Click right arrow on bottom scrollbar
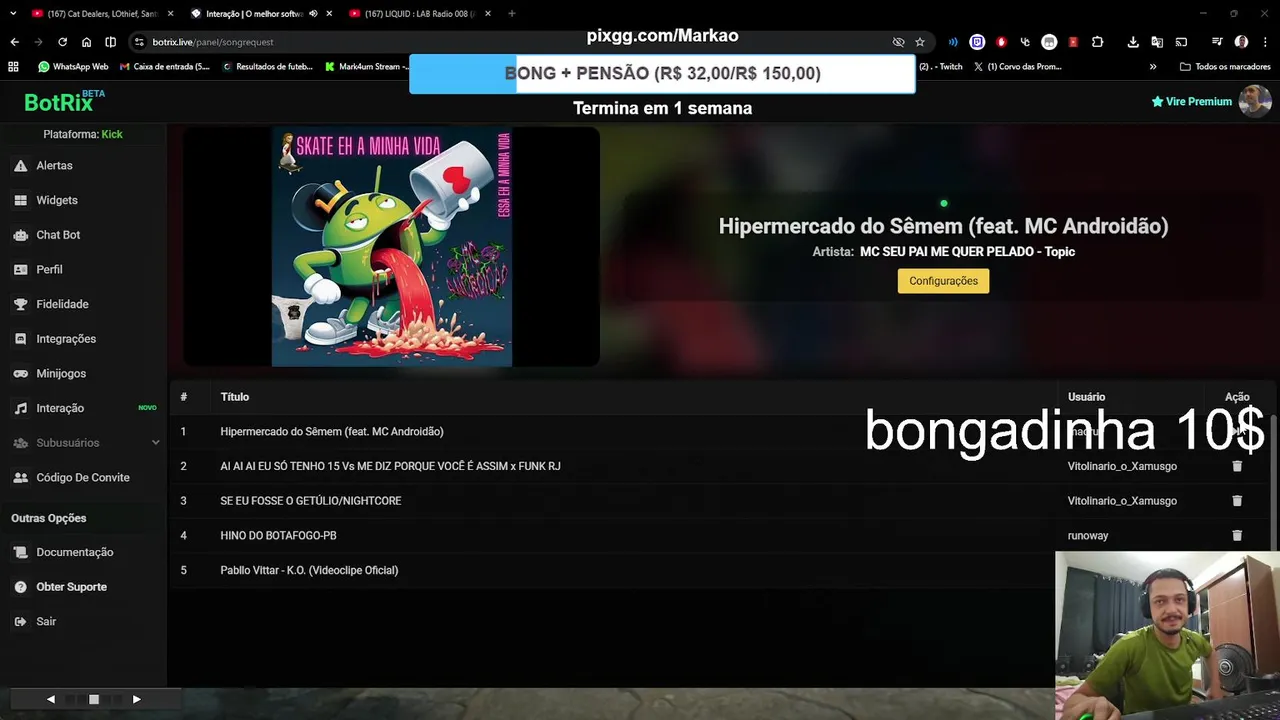 click(x=136, y=700)
